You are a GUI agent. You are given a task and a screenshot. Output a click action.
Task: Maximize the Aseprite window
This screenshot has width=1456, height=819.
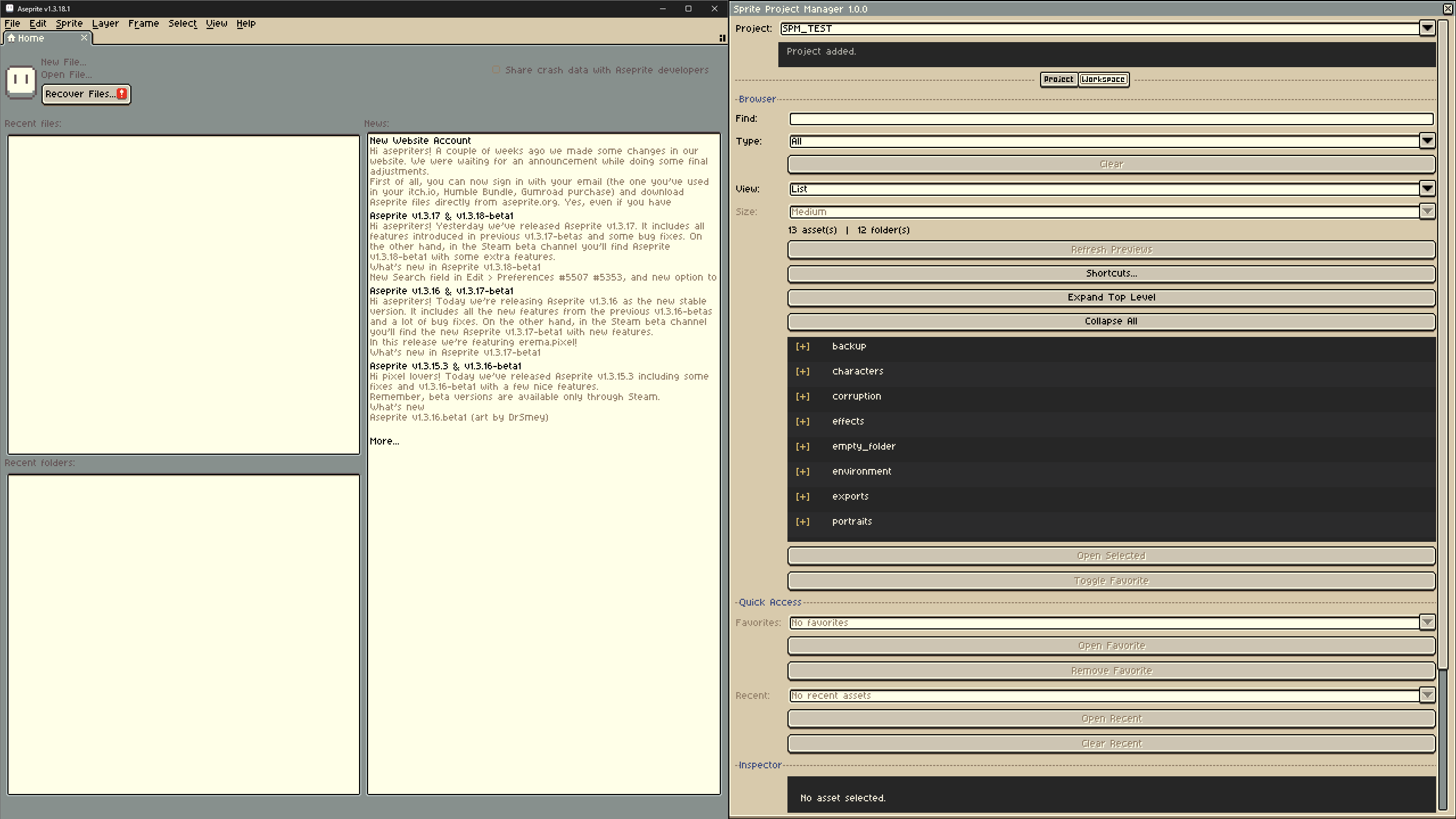coord(688,9)
